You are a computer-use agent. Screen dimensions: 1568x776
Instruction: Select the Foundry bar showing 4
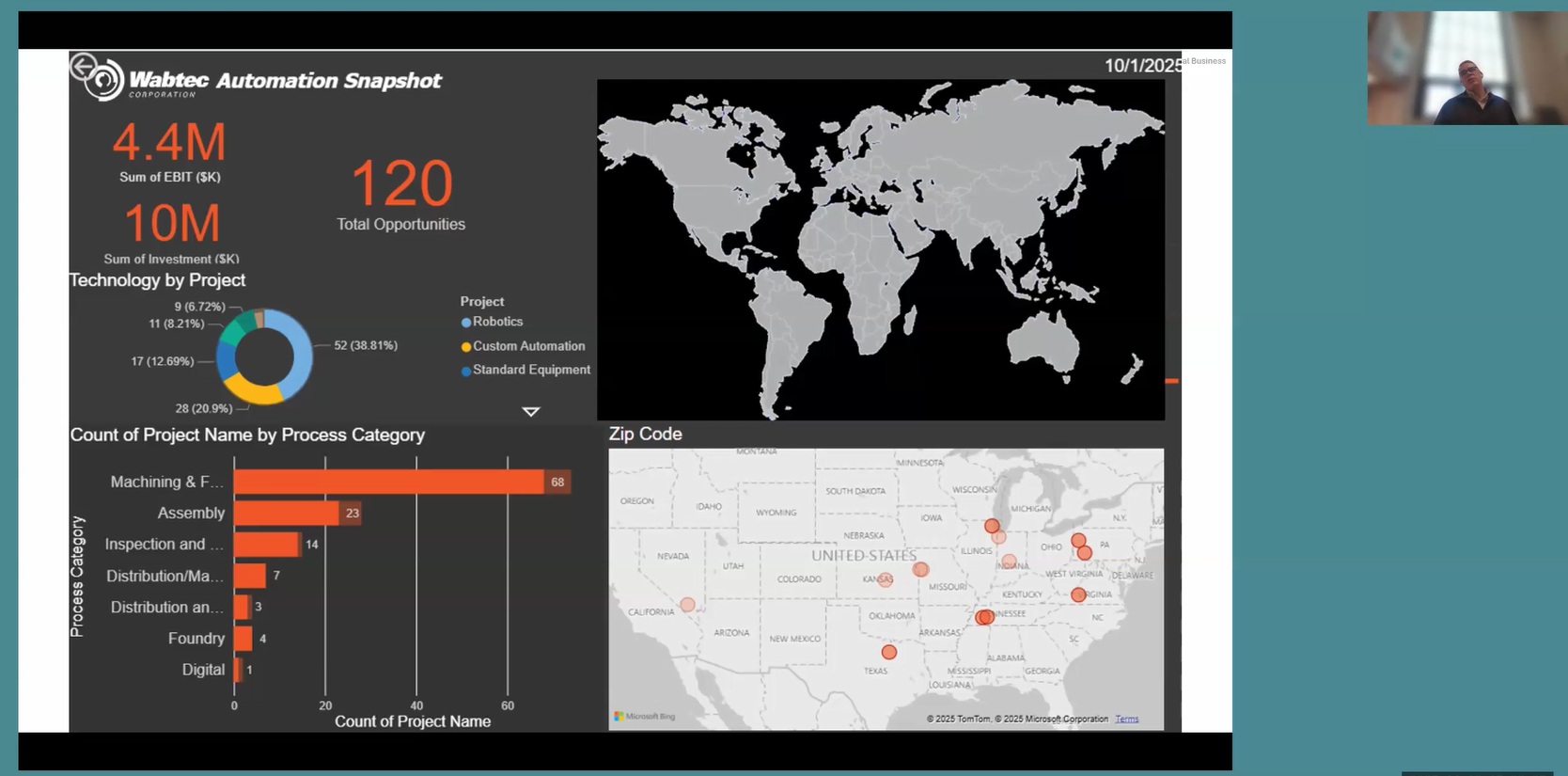(243, 639)
